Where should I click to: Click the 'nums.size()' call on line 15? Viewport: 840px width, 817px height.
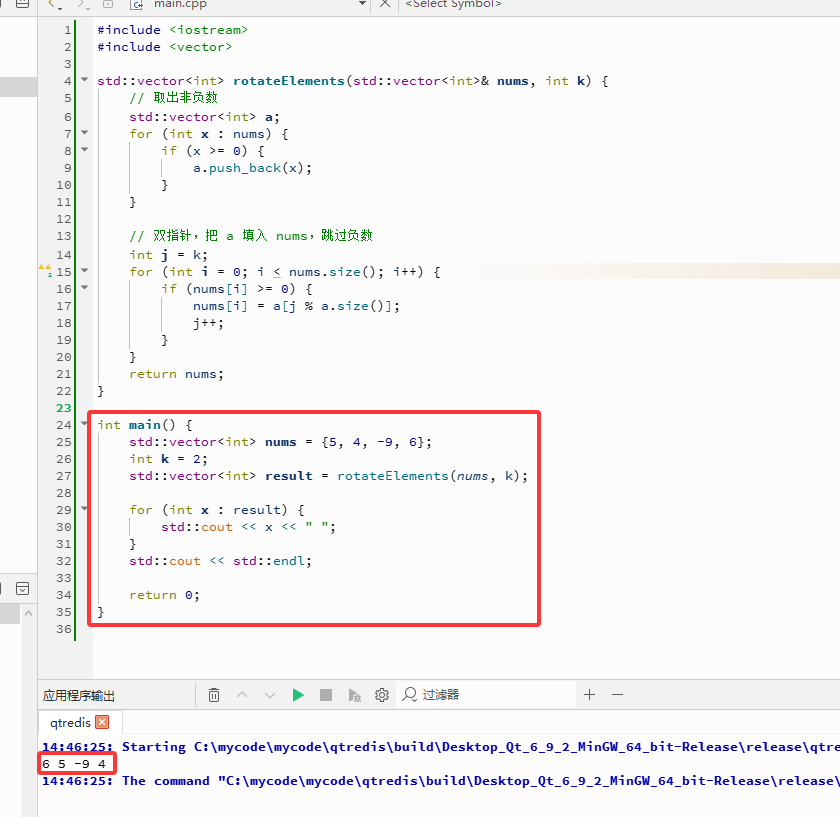[332, 272]
